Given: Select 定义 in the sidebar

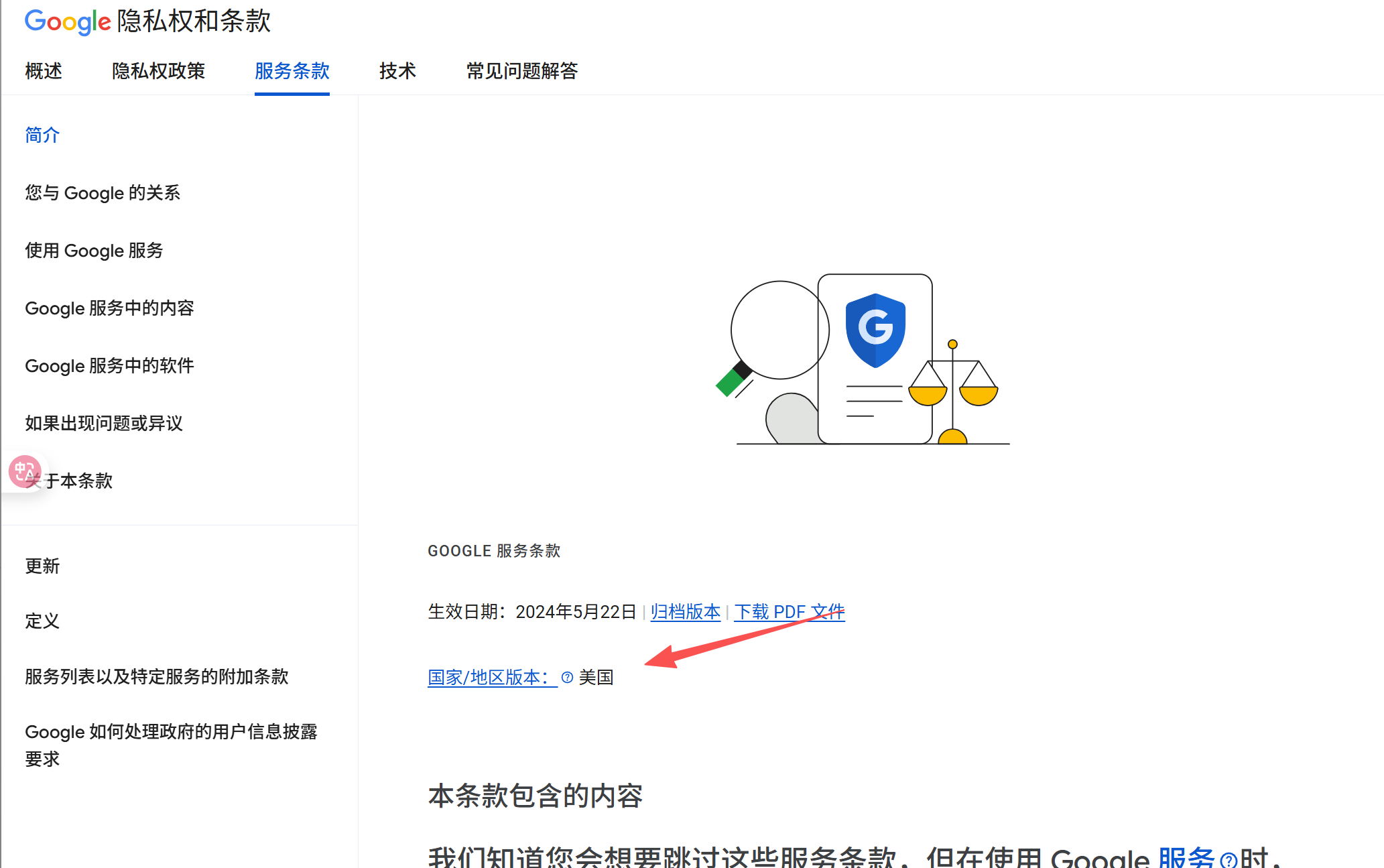Looking at the screenshot, I should coord(42,621).
